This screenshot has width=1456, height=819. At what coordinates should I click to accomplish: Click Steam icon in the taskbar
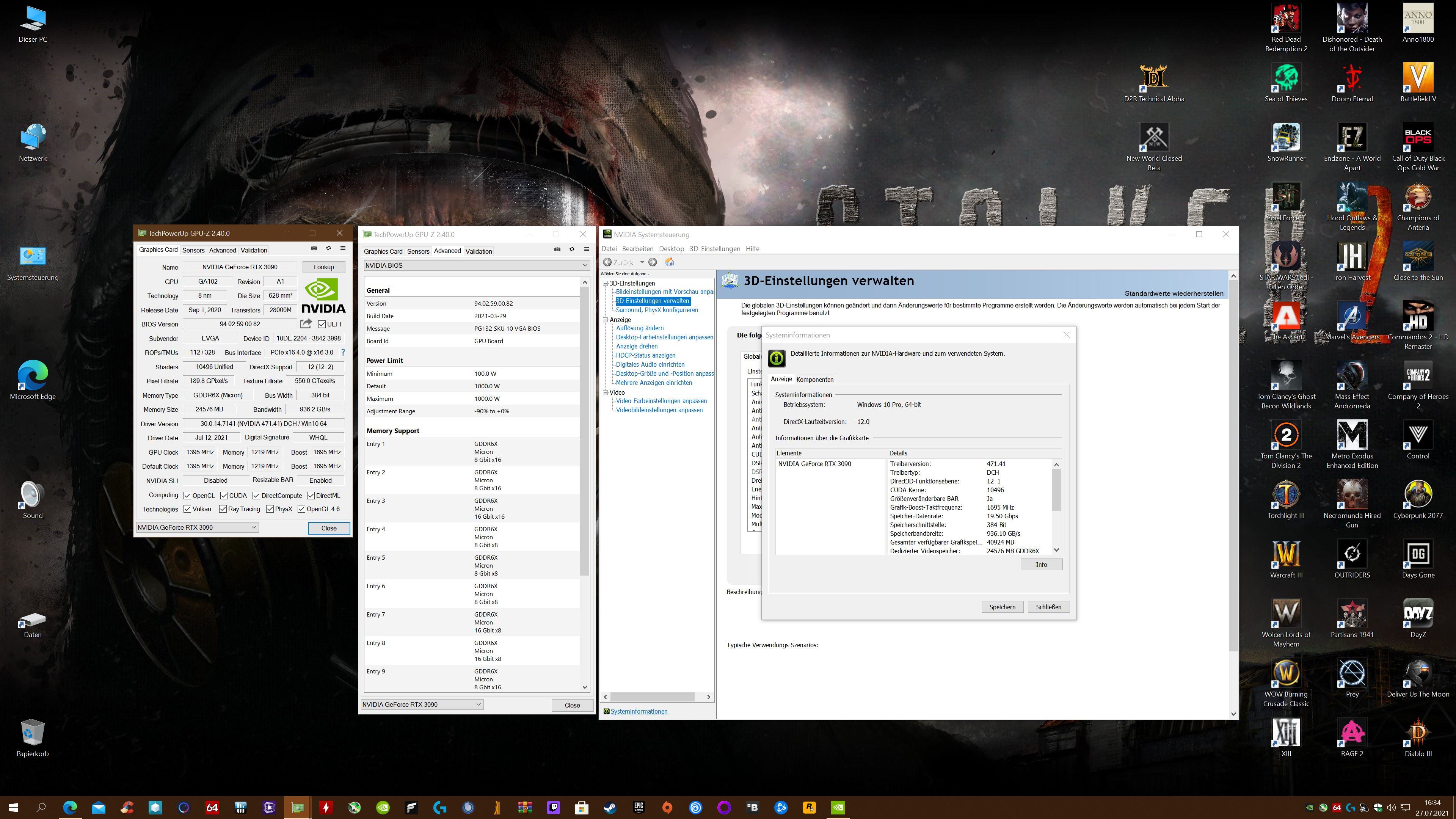[x=610, y=808]
